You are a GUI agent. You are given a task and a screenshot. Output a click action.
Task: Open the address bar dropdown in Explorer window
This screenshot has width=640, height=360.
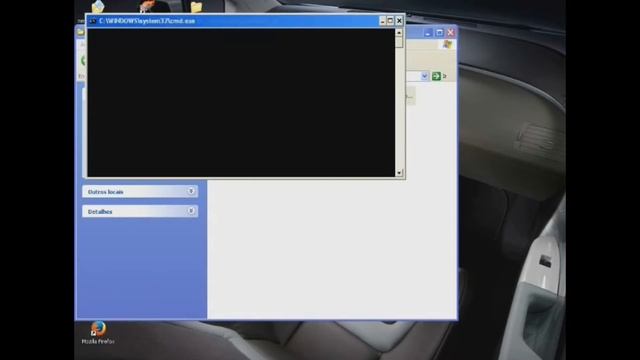tap(424, 76)
